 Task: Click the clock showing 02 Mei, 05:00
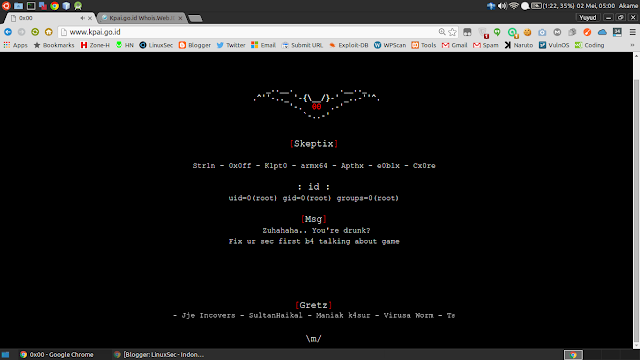tap(596, 6)
